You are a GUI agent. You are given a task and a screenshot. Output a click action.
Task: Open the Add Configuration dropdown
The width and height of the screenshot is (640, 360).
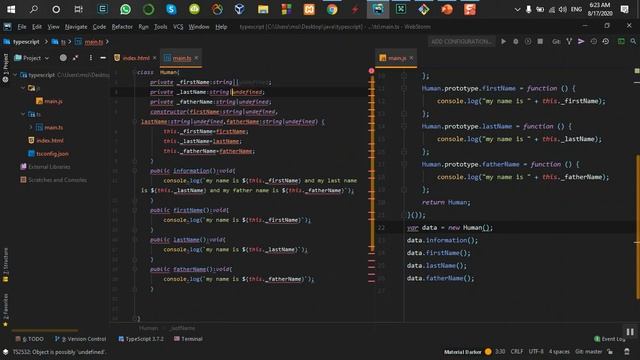[x=461, y=41]
